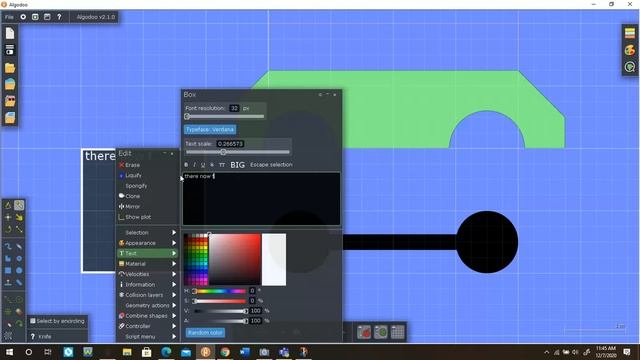The image size is (640, 360).
Task: Open Google Chrome from the taskbar
Action: (x=225, y=352)
